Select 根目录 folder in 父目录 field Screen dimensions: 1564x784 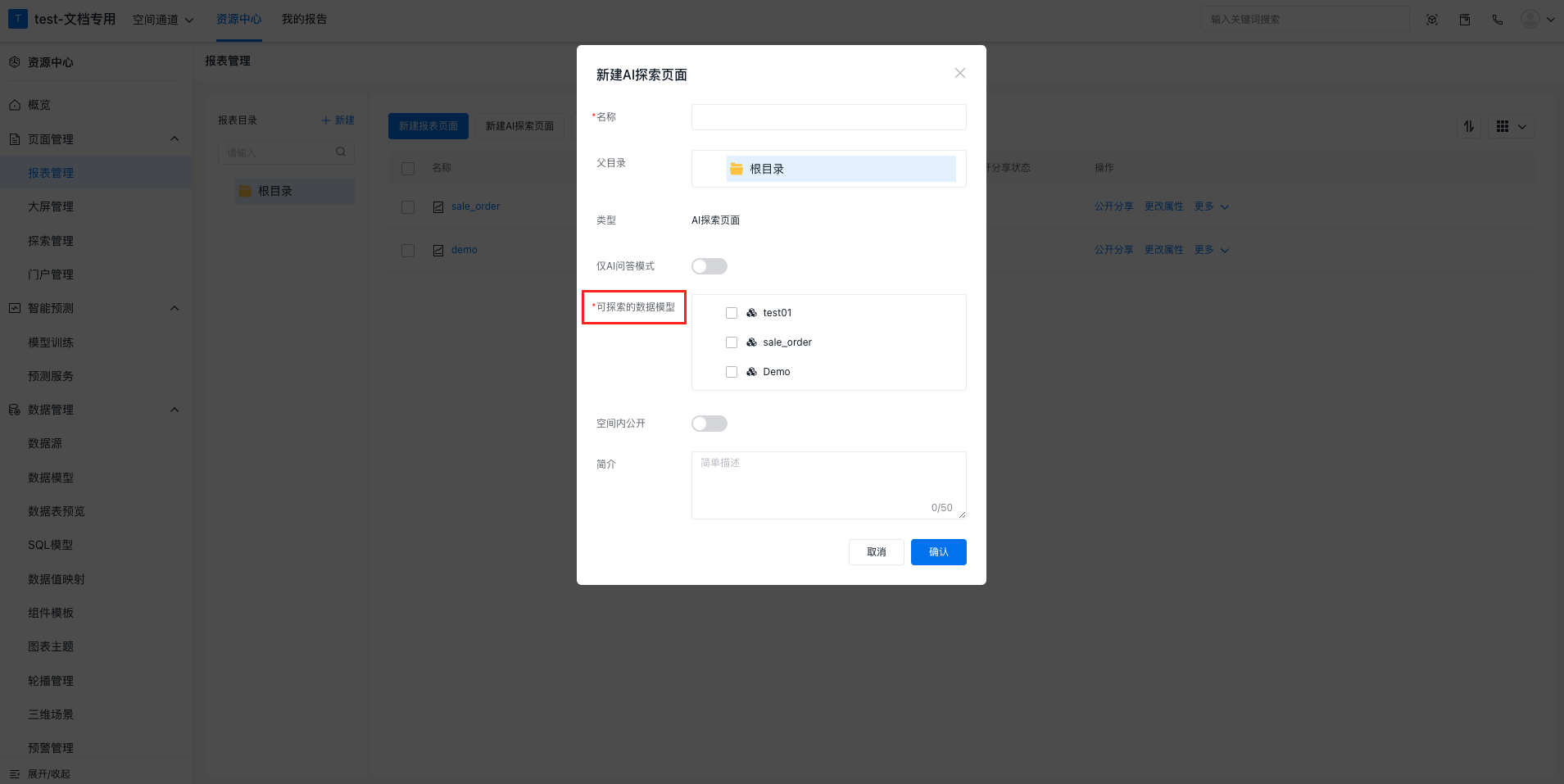point(841,169)
